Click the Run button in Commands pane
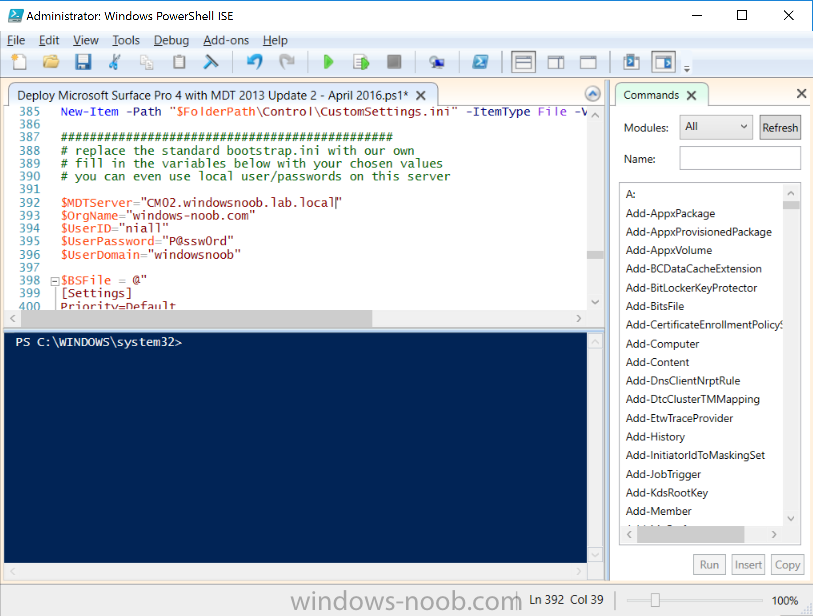 [x=709, y=565]
